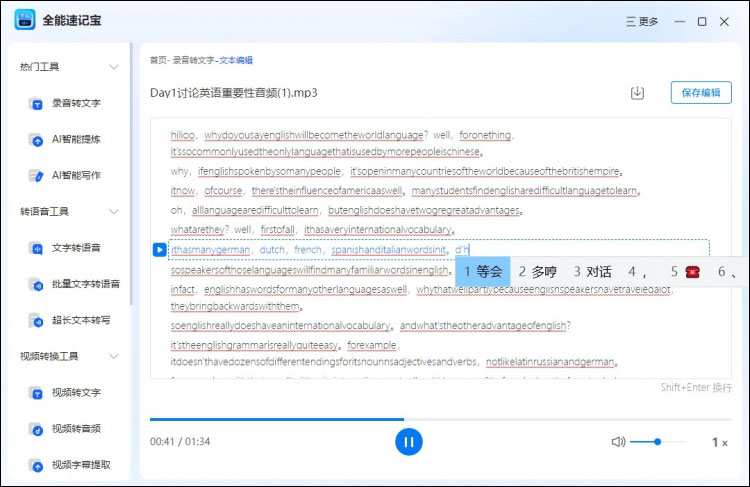Viewport: 750px width, 487px height.
Task: Change the 1x playback speed
Action: click(719, 442)
